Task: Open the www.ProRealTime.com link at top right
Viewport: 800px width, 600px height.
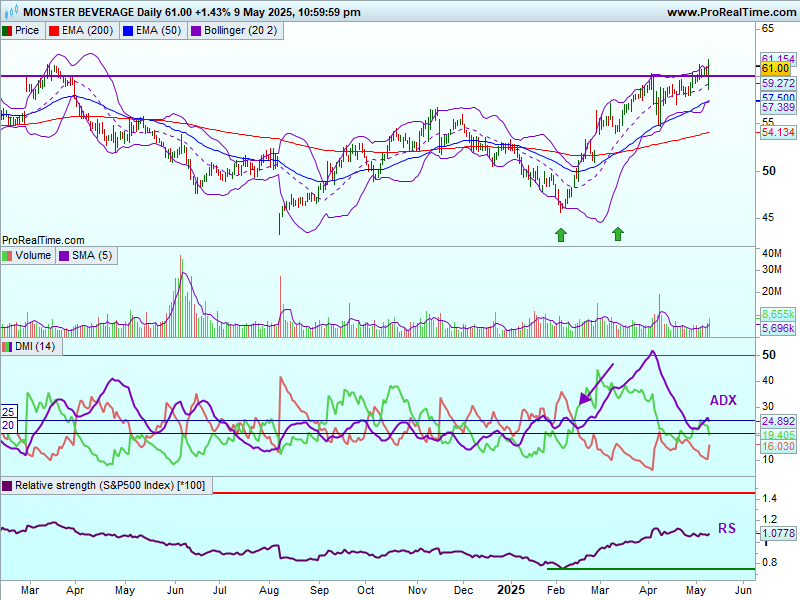Action: [x=730, y=12]
